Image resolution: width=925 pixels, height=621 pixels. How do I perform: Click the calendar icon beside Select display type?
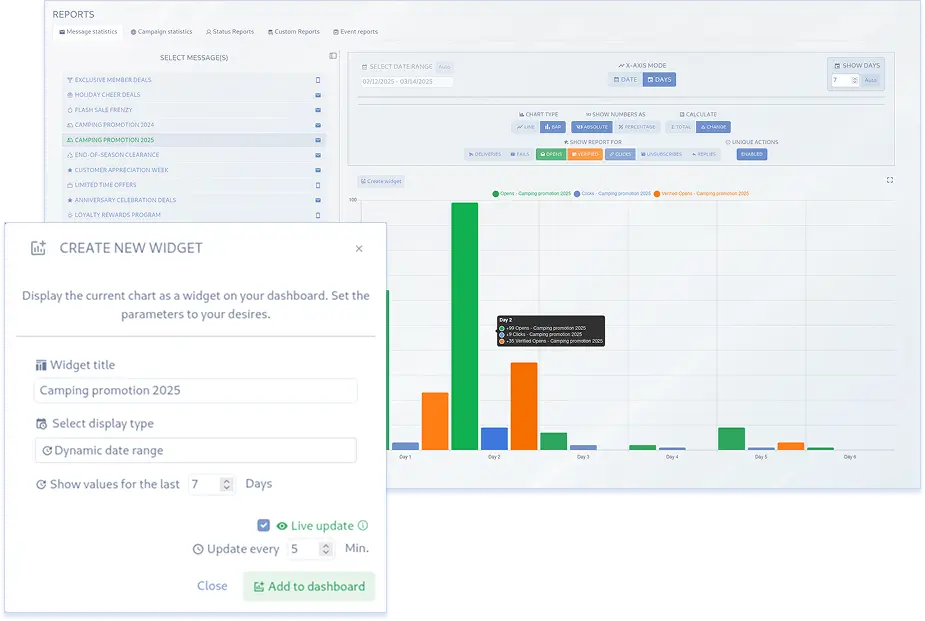click(41, 424)
